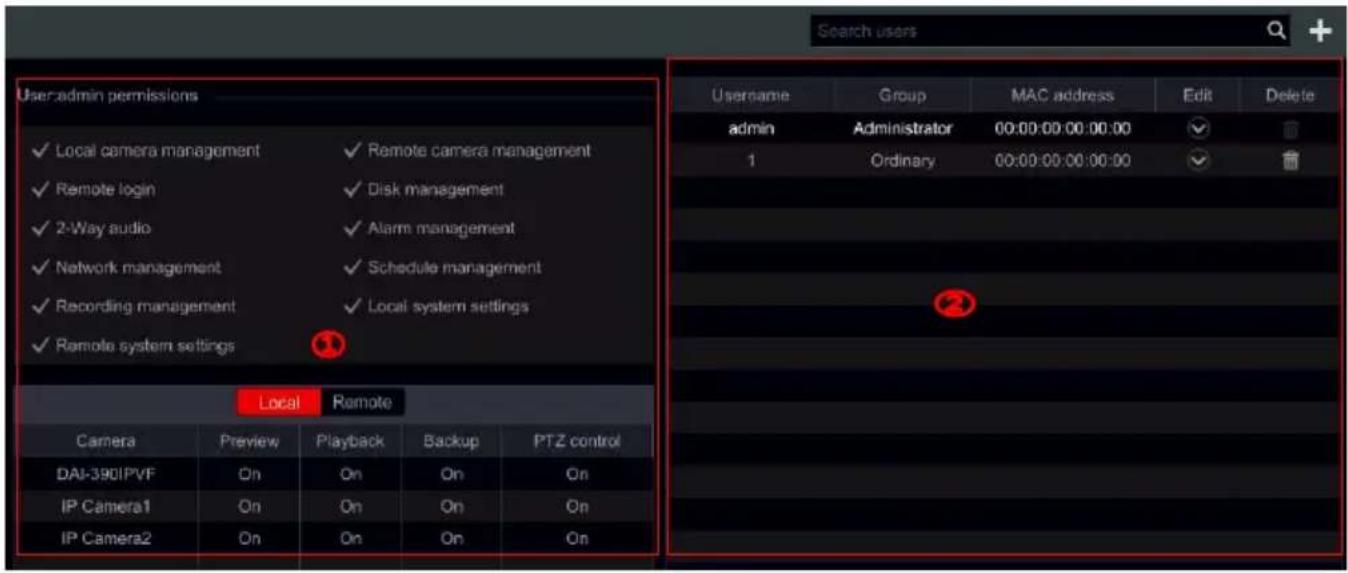The image size is (1348, 573).
Task: Toggle Alarm management permission
Action: pyautogui.click(x=429, y=228)
